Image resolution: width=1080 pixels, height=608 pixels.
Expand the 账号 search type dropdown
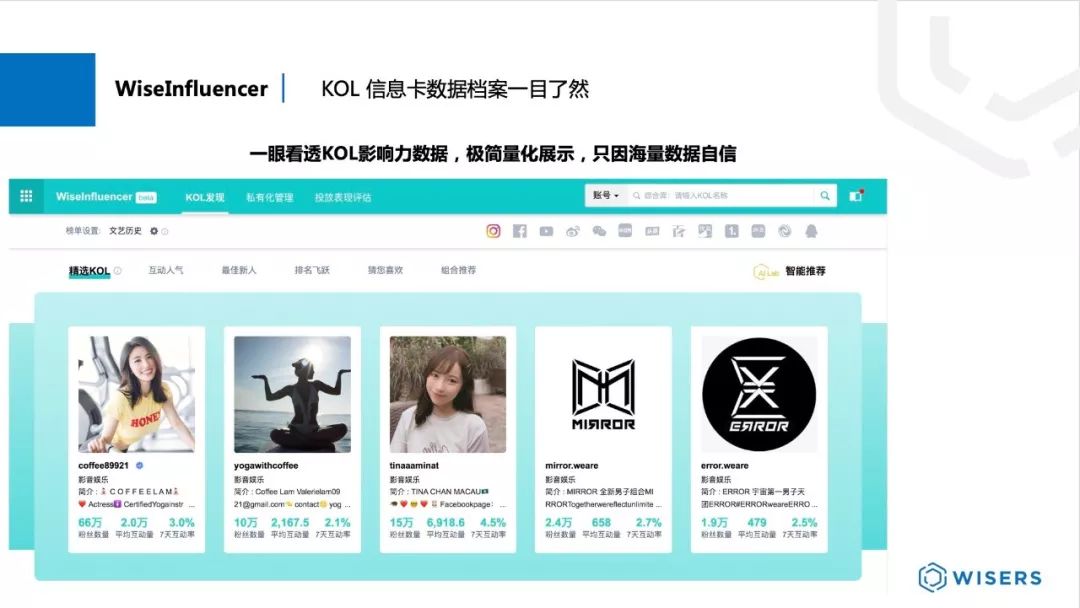(606, 196)
